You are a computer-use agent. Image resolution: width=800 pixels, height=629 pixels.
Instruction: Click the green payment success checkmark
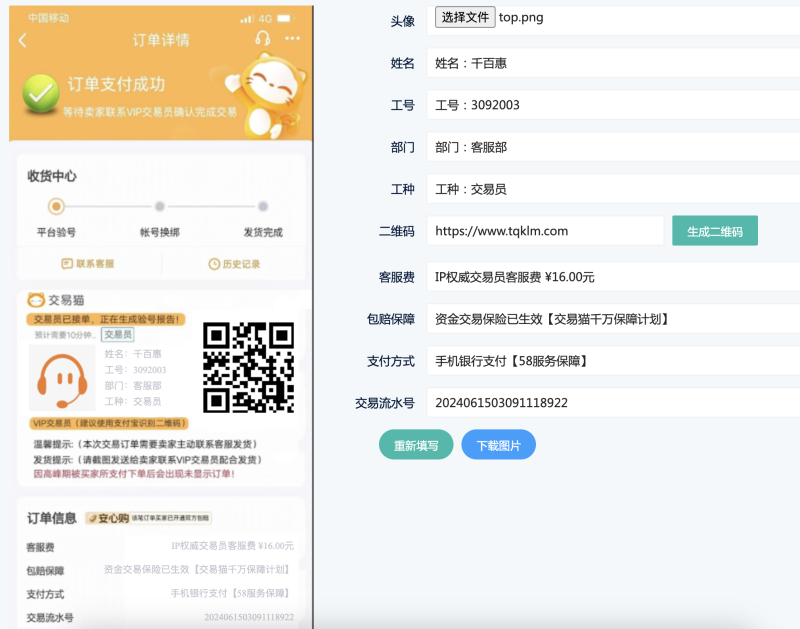coord(41,93)
